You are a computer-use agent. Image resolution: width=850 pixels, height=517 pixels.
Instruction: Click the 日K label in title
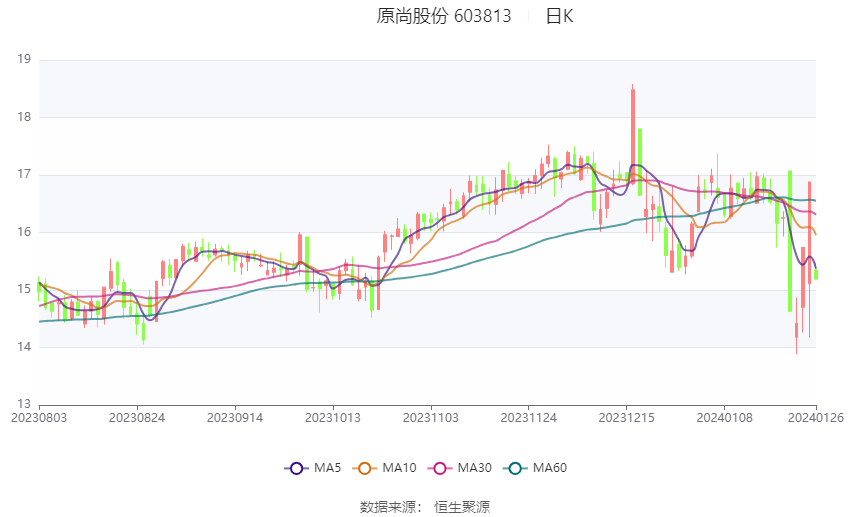click(x=559, y=16)
